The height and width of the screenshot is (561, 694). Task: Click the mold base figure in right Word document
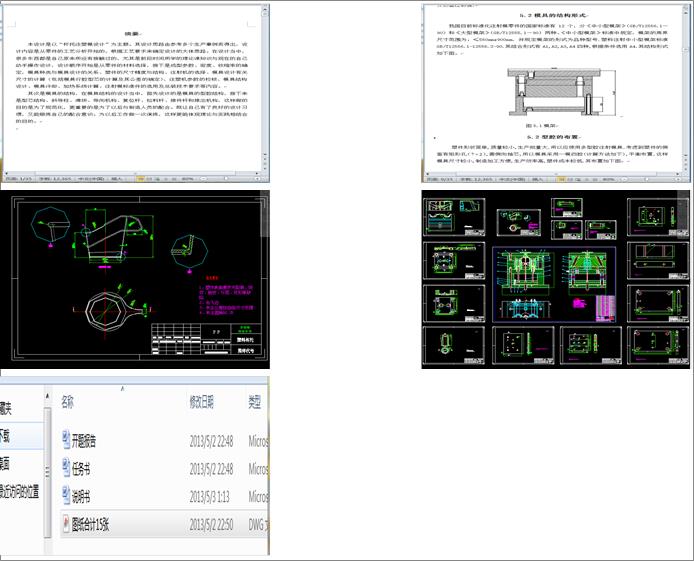[561, 92]
